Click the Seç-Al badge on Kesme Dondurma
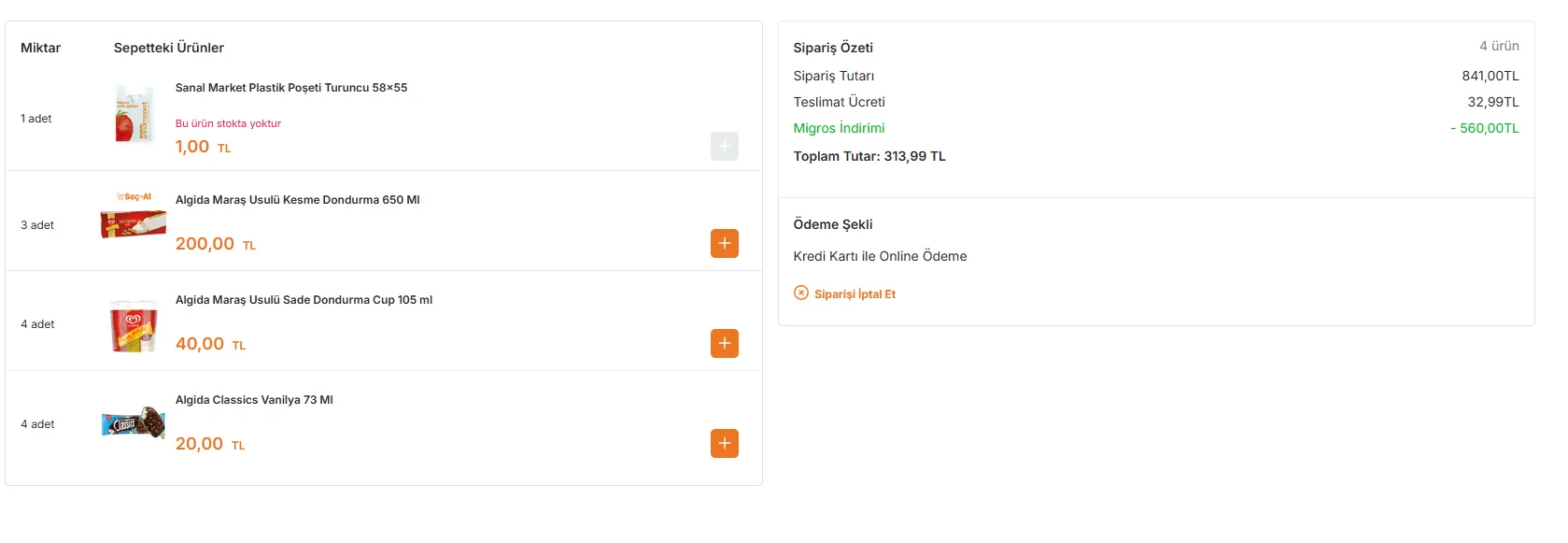The image size is (1568, 543). point(134,196)
